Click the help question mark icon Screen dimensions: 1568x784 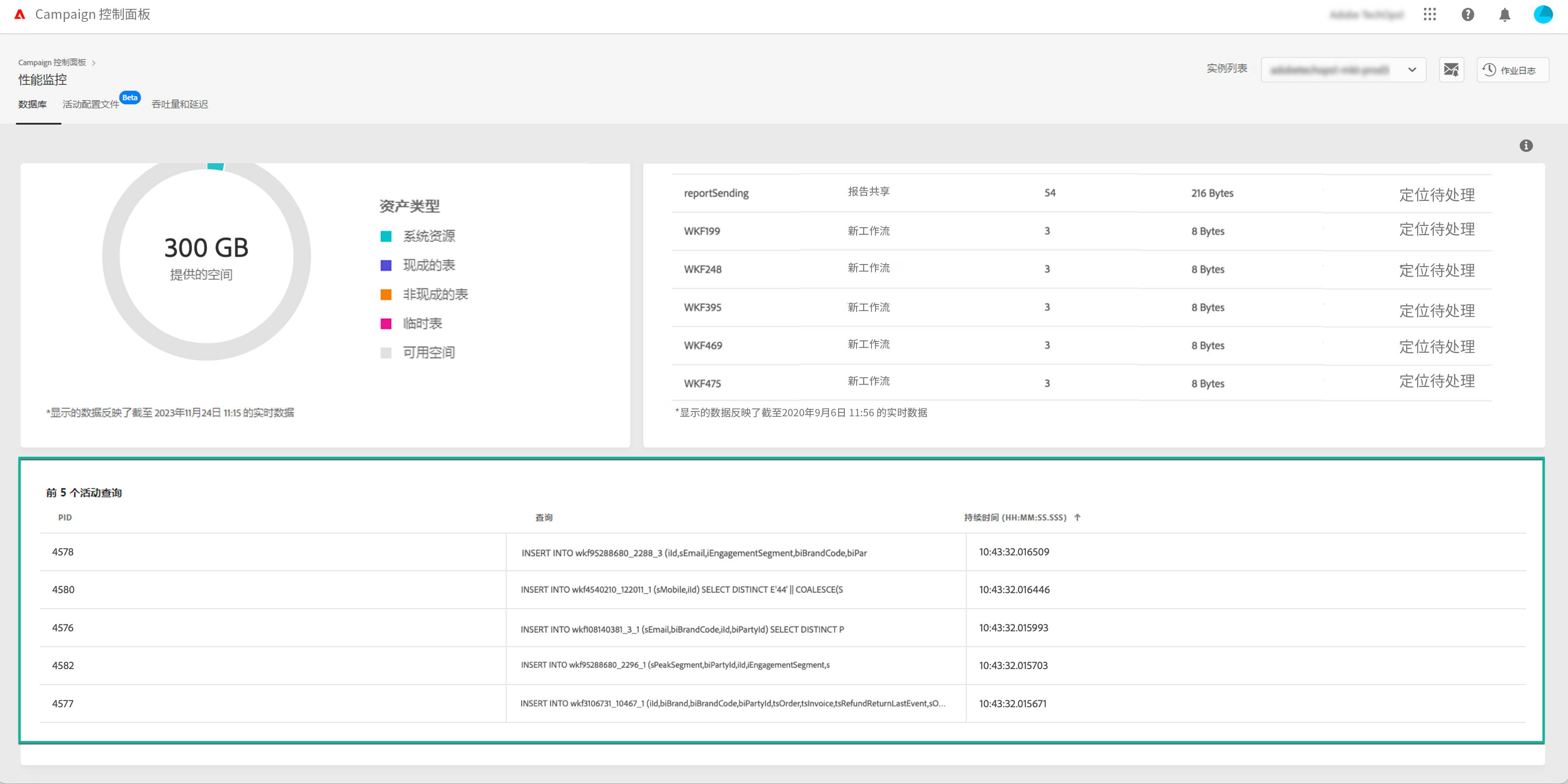1468,14
